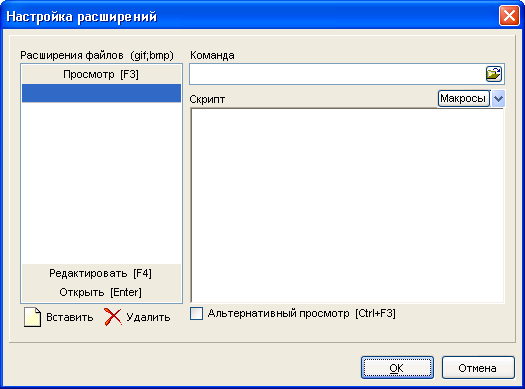The width and height of the screenshot is (525, 389).
Task: Expand the Макросы dropdown arrow
Action: click(x=498, y=98)
